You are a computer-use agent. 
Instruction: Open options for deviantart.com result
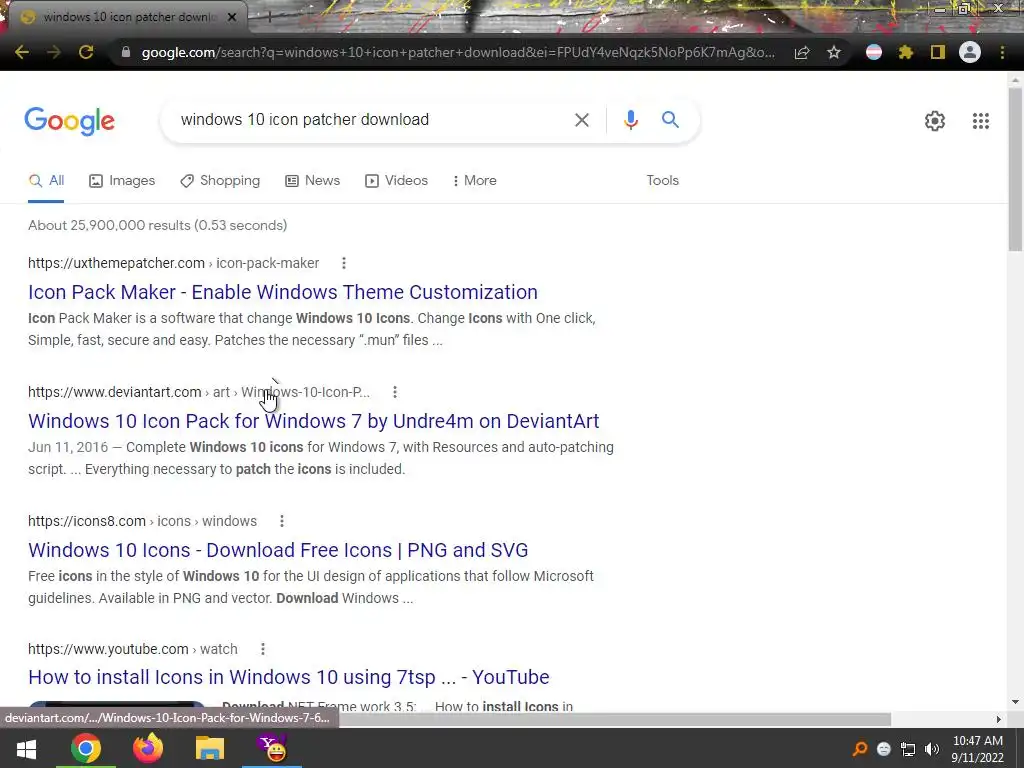[394, 392]
